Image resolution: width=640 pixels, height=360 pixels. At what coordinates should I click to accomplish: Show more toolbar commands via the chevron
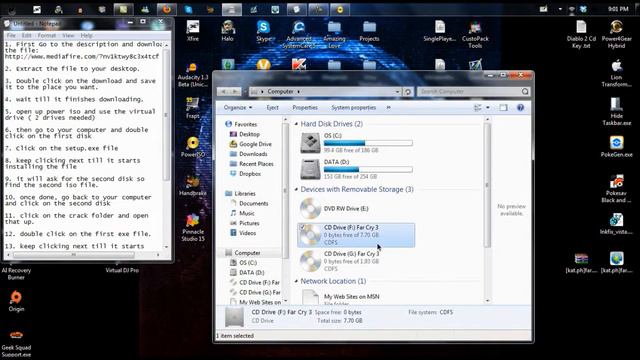(388, 107)
